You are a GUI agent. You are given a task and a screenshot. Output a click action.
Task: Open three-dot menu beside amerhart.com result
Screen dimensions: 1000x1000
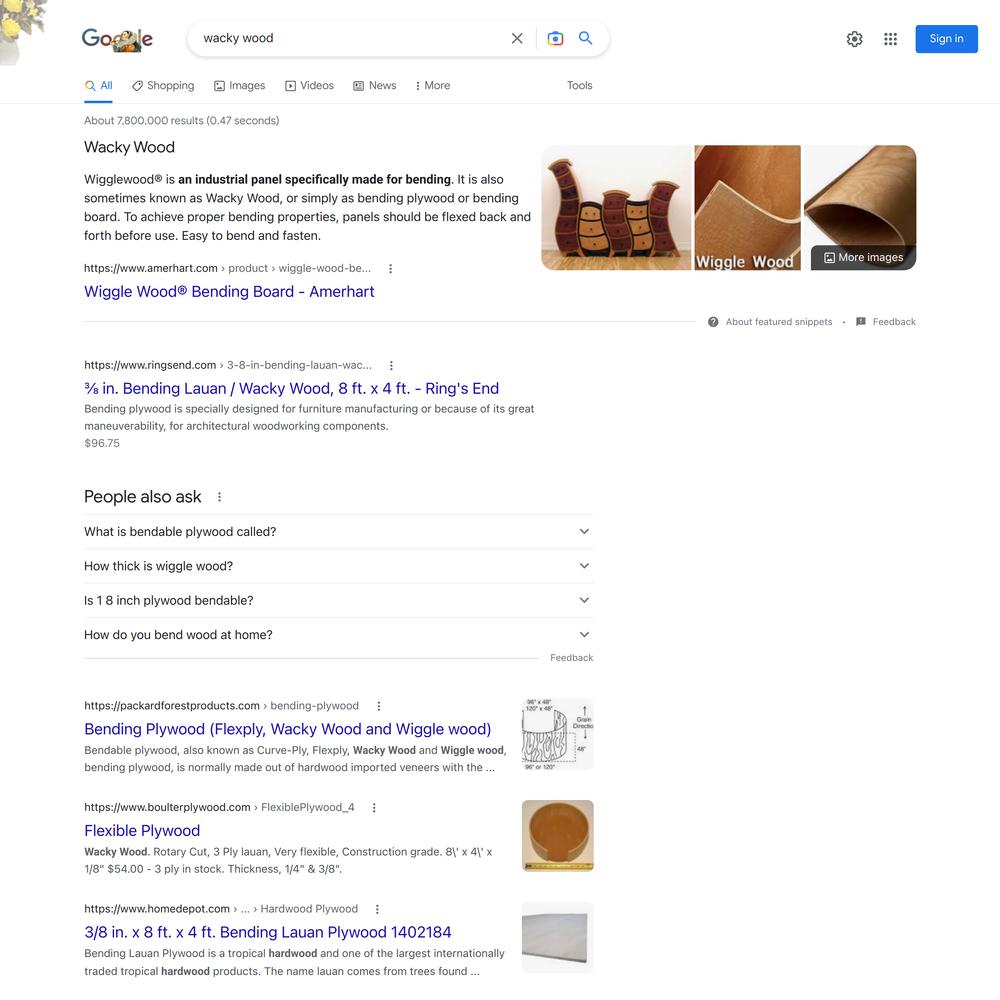[x=390, y=268]
